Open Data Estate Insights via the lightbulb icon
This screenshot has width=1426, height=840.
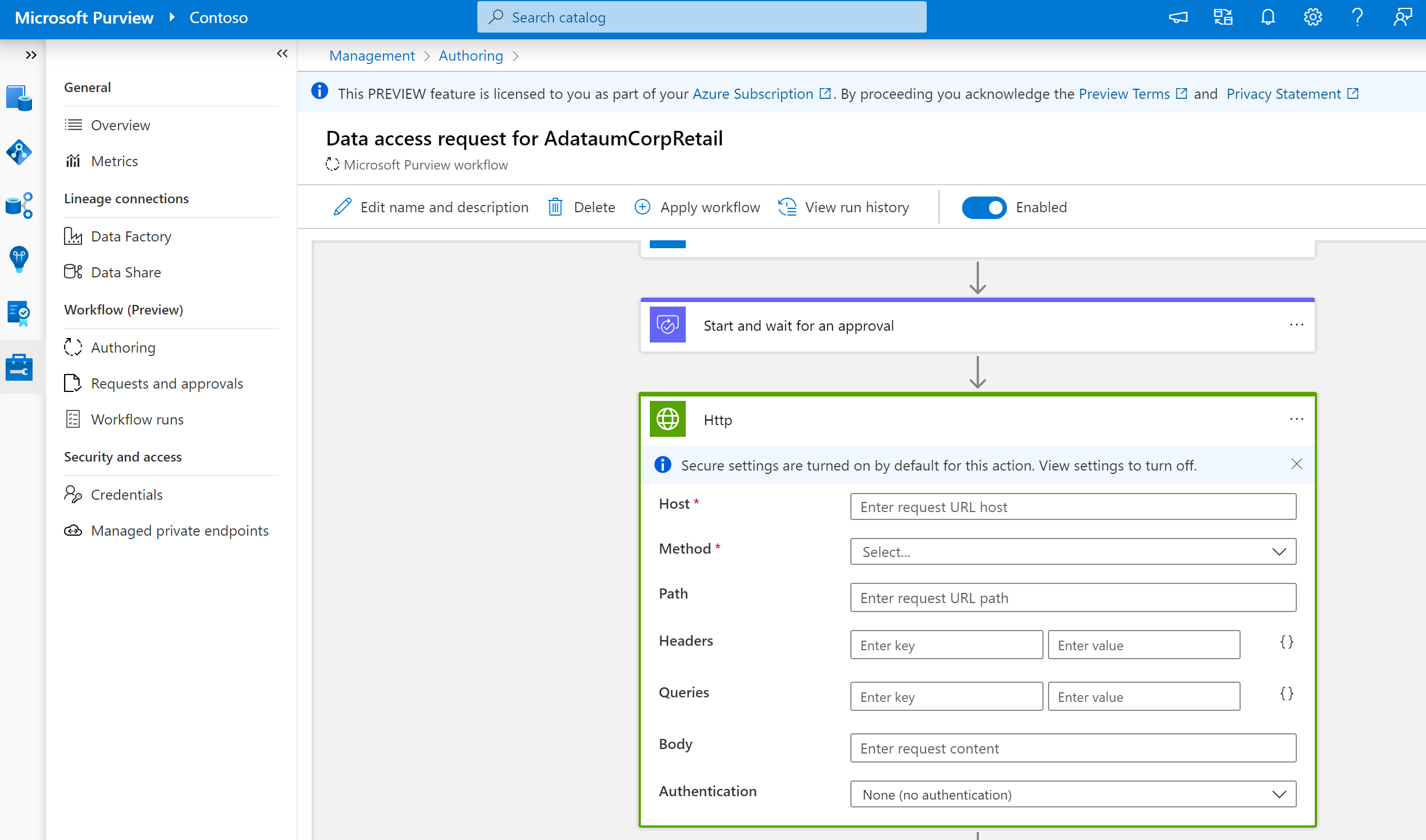coord(19,259)
